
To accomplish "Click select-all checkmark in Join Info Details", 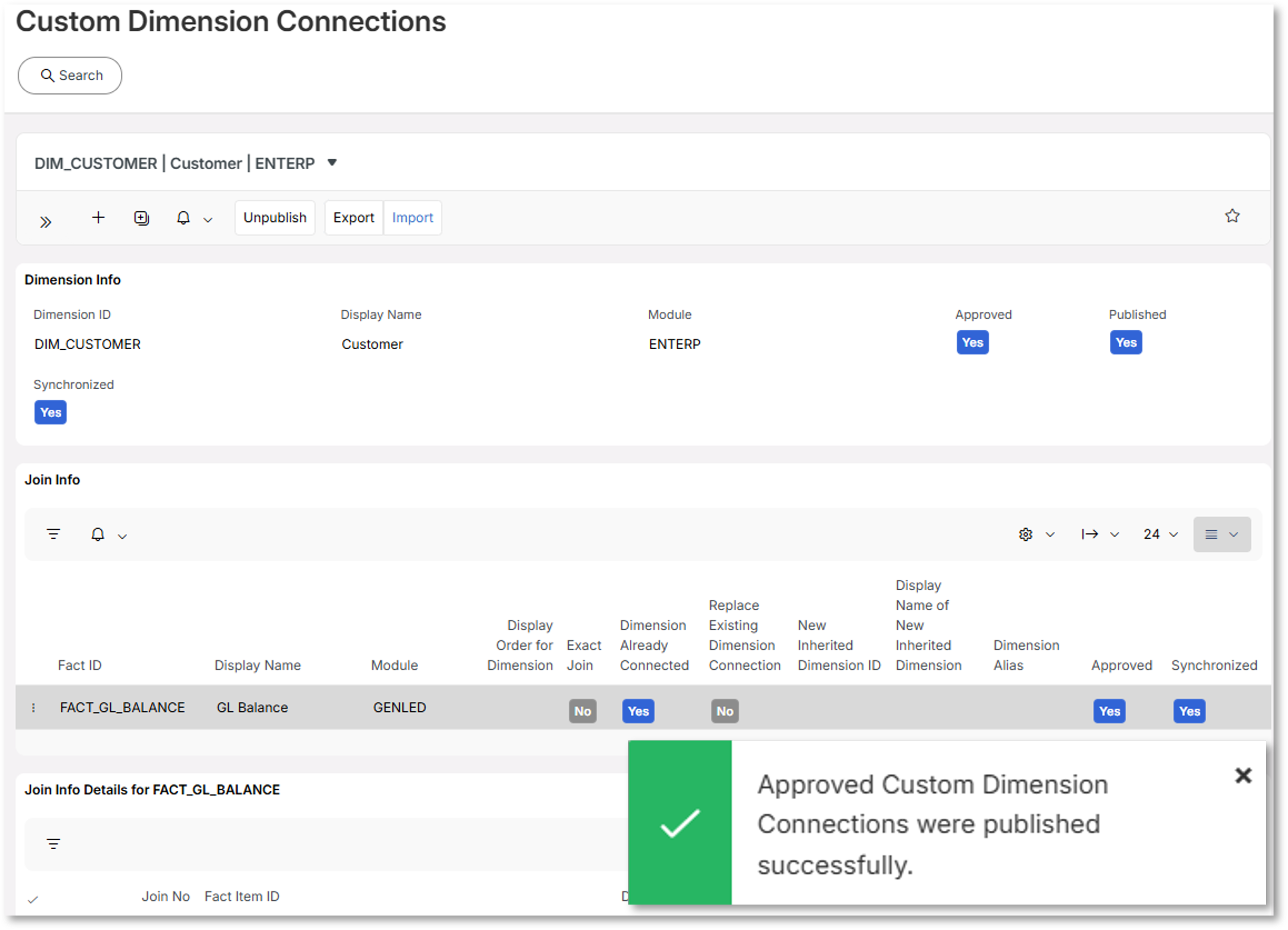I will coord(33,900).
